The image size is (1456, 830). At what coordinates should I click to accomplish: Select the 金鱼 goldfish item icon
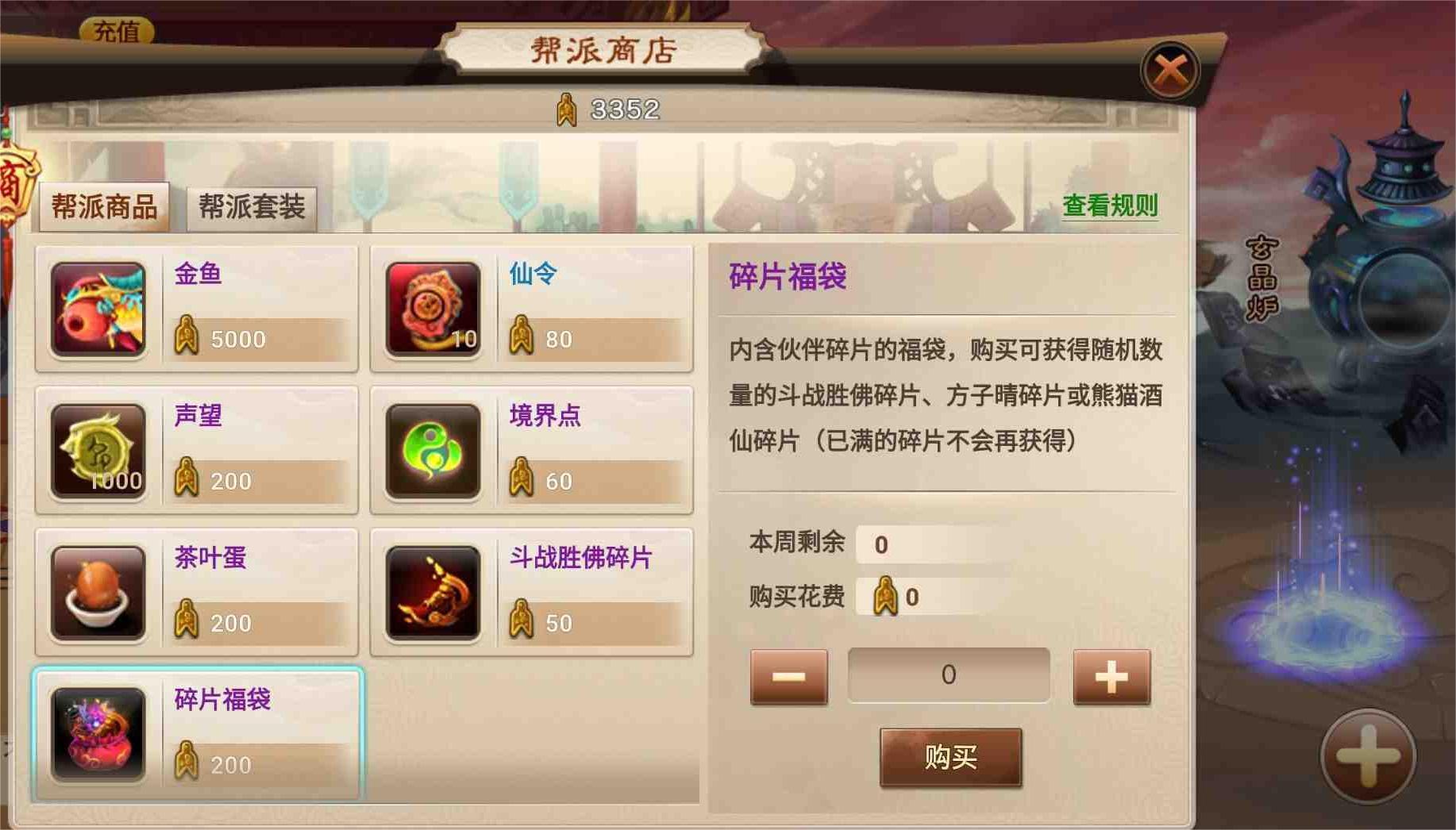(x=98, y=309)
